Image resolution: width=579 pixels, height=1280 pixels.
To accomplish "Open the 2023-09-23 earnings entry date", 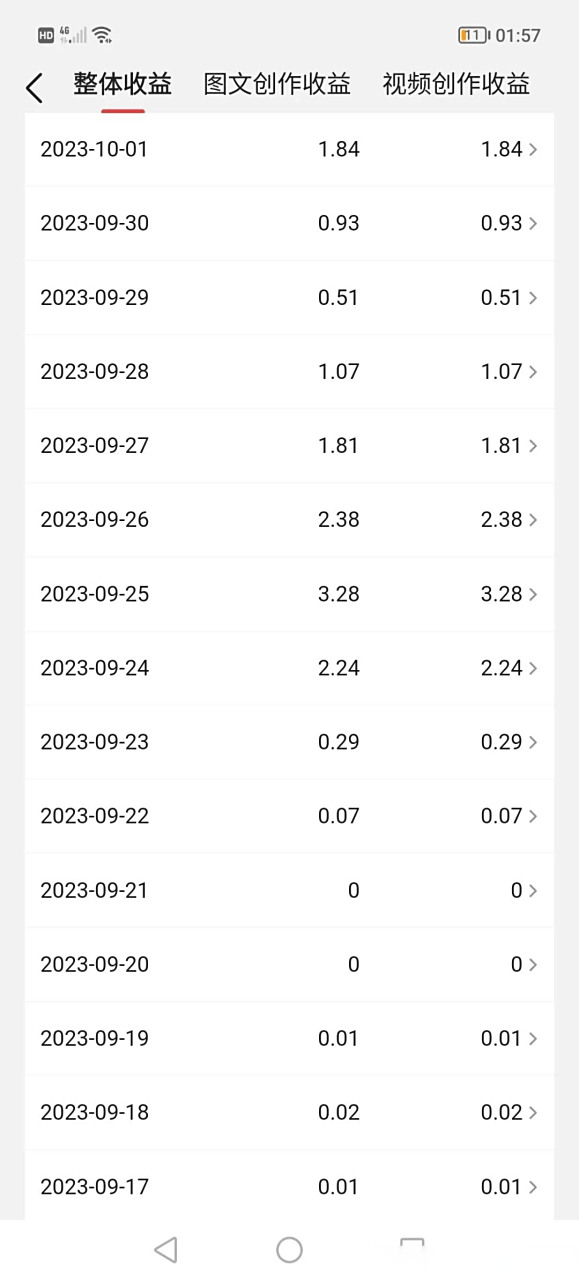I will pos(95,742).
